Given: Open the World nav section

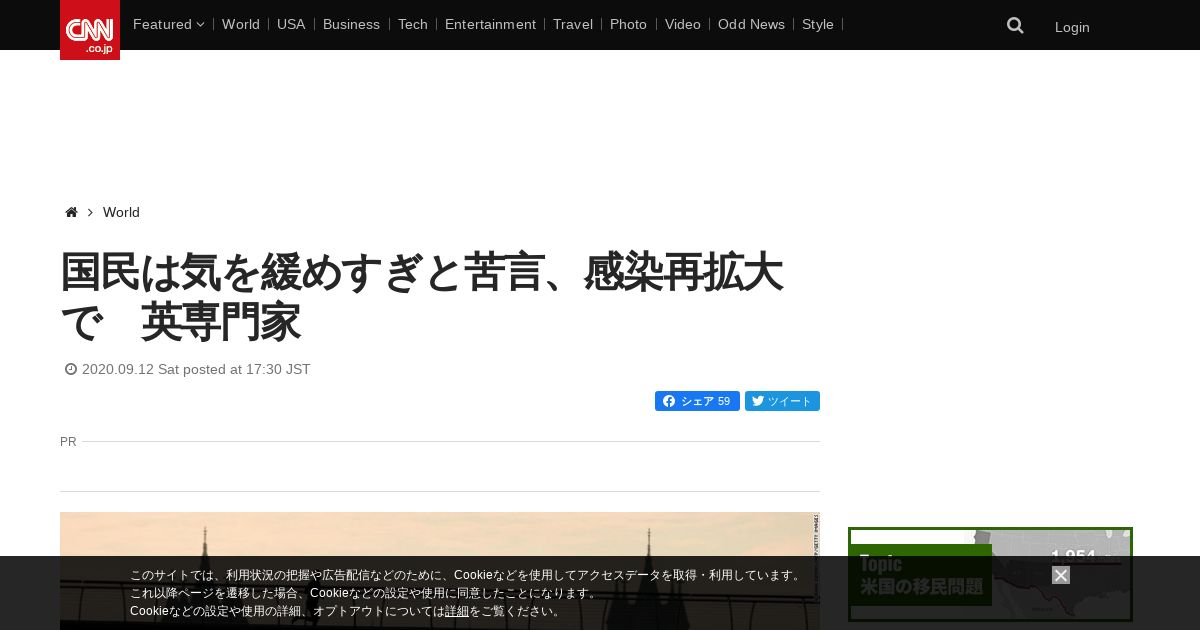Looking at the screenshot, I should (x=241, y=24).
